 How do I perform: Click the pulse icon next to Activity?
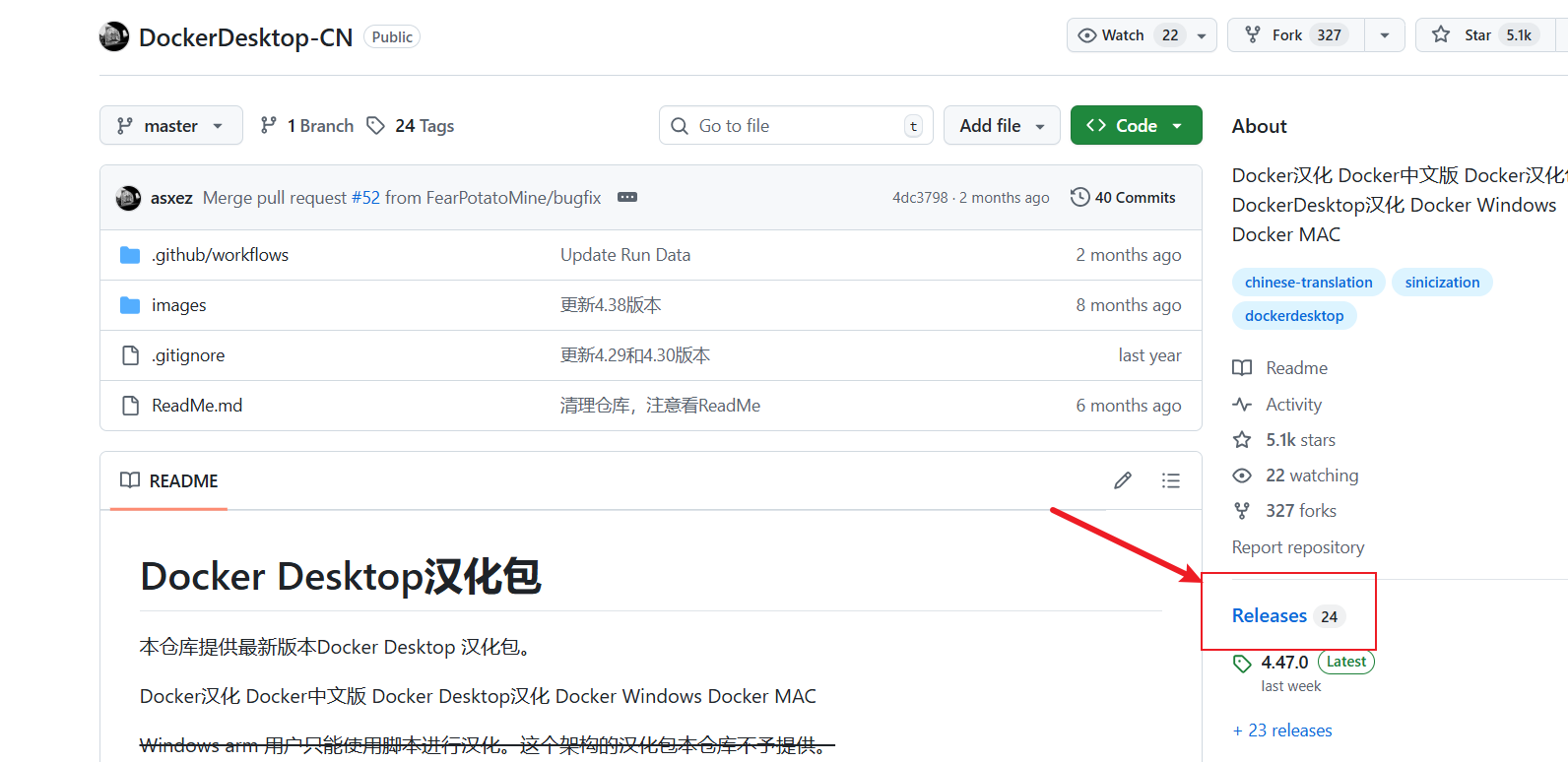(1242, 405)
